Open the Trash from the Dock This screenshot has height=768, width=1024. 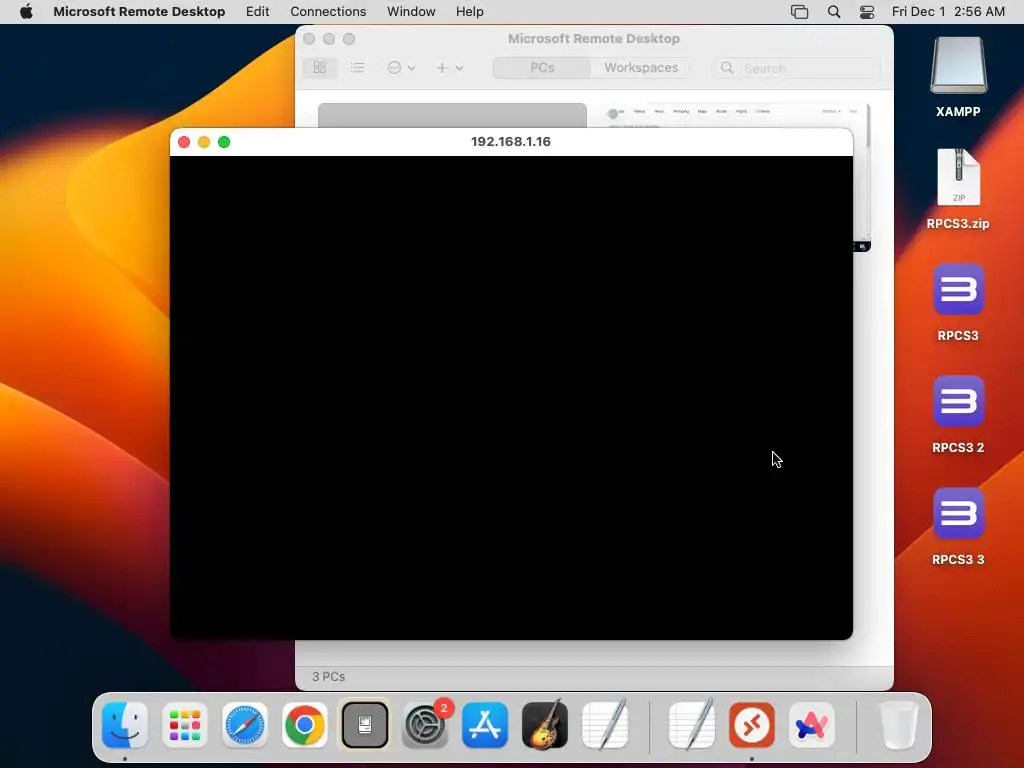tap(899, 725)
